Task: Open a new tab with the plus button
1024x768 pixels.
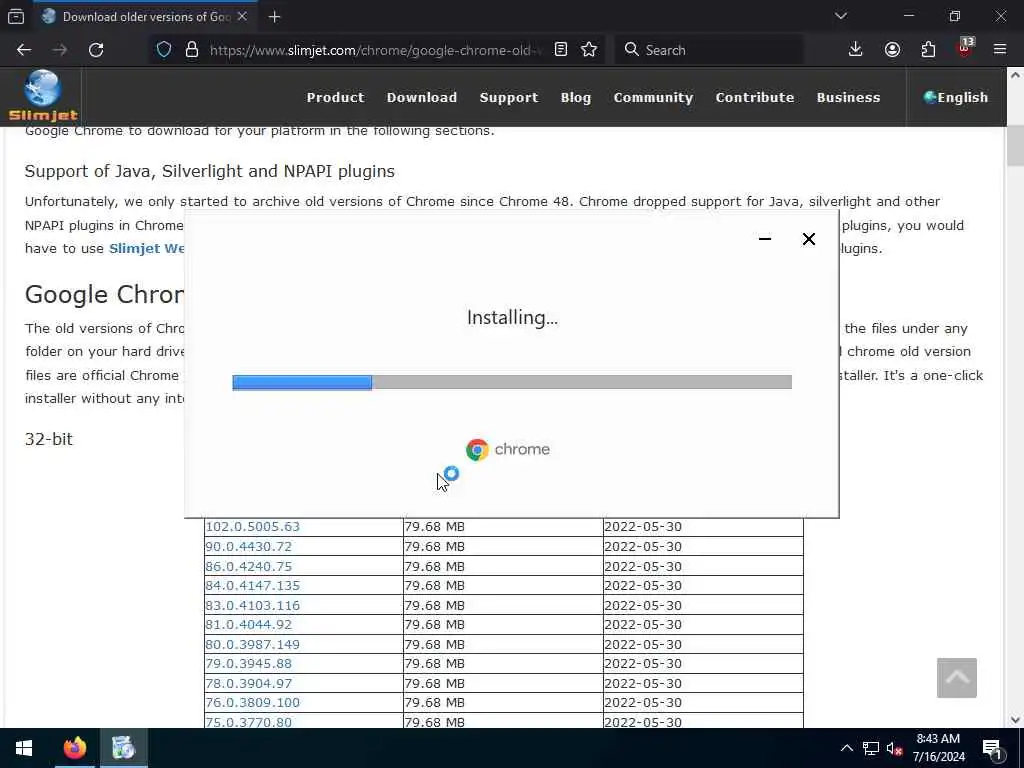Action: tap(274, 17)
